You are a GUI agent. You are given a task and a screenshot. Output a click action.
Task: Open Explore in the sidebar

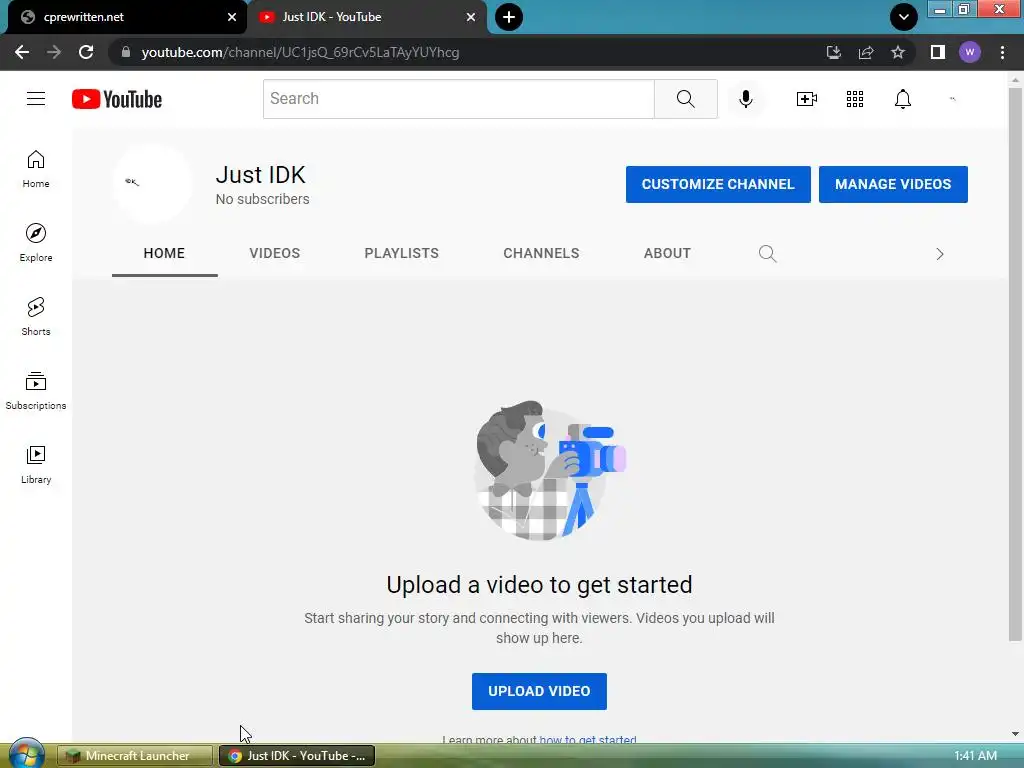coord(36,243)
